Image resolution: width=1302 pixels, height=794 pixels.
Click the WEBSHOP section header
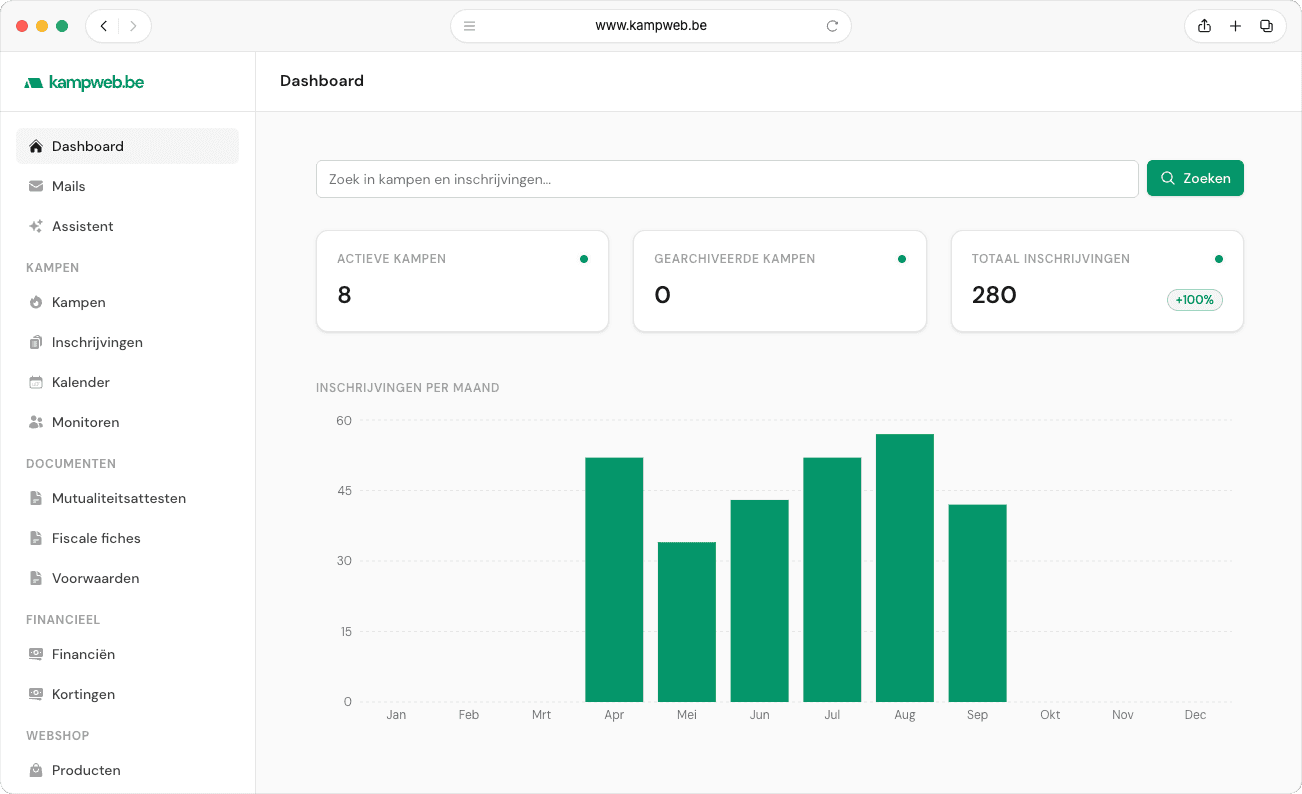pos(58,736)
